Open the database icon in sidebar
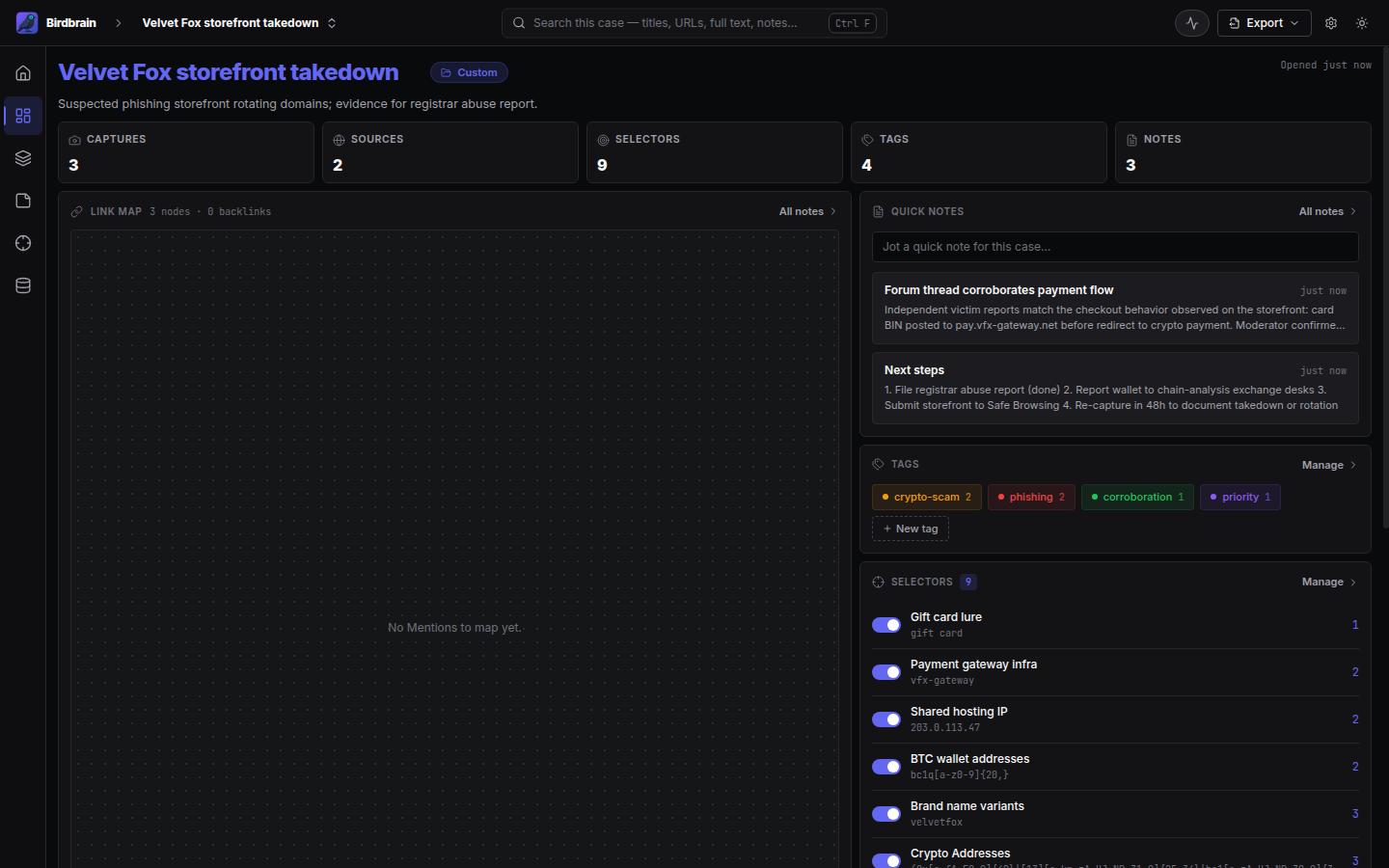Screen dimensions: 1389x868 click(23, 285)
